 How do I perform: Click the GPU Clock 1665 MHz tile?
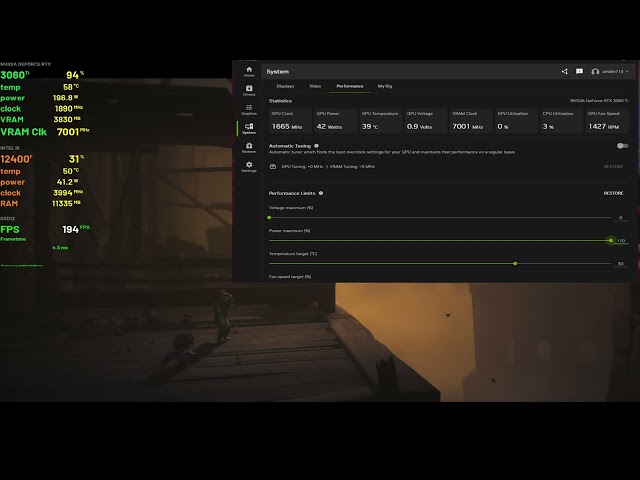point(290,121)
